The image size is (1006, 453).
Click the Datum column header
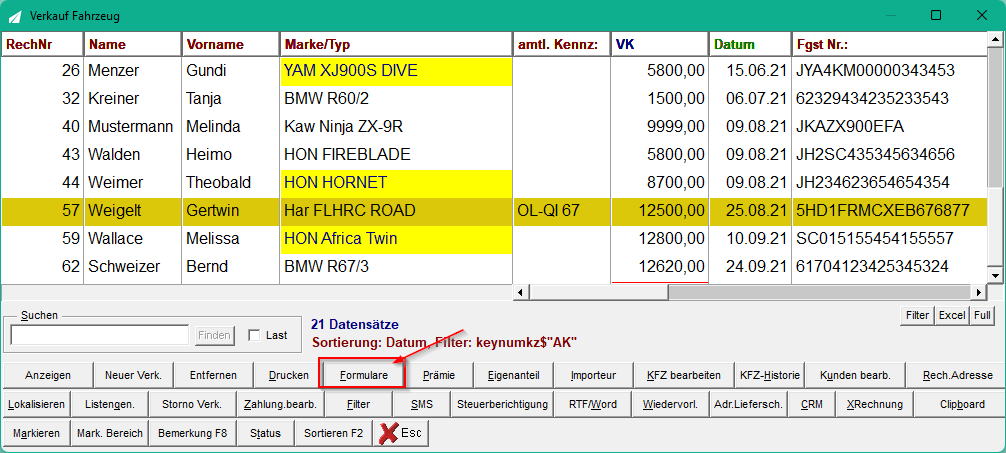pos(750,44)
